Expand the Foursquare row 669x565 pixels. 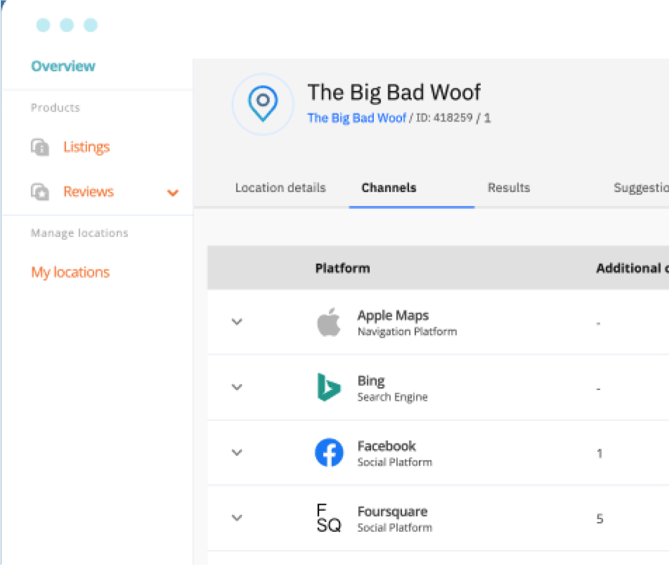tap(237, 518)
